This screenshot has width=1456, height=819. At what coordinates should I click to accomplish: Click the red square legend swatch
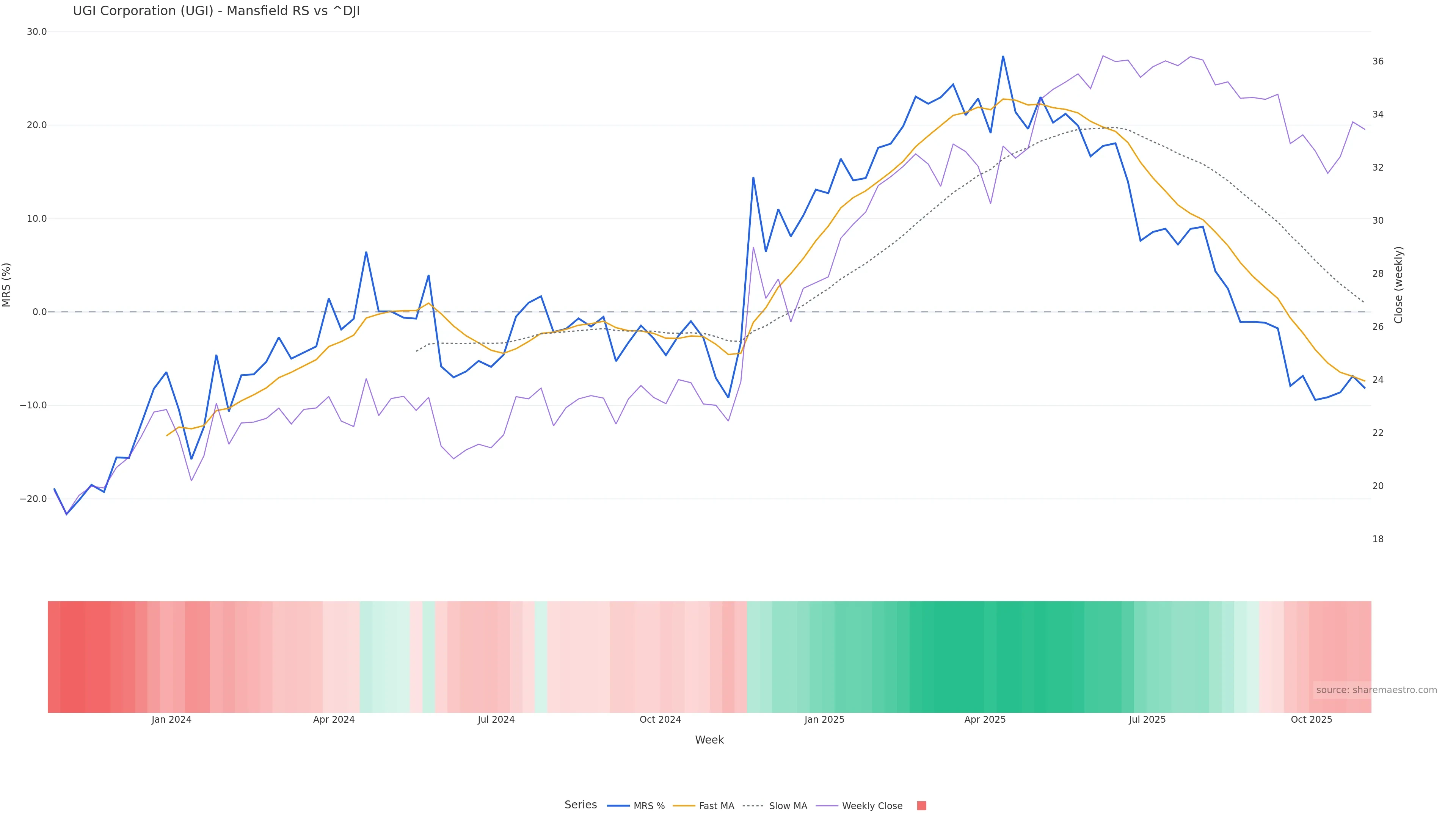[x=921, y=806]
